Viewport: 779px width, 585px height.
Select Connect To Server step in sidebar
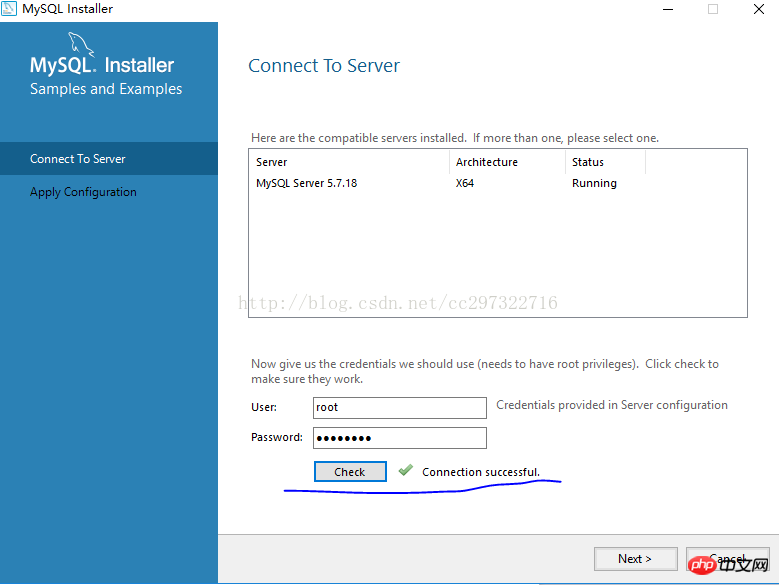[x=109, y=159]
